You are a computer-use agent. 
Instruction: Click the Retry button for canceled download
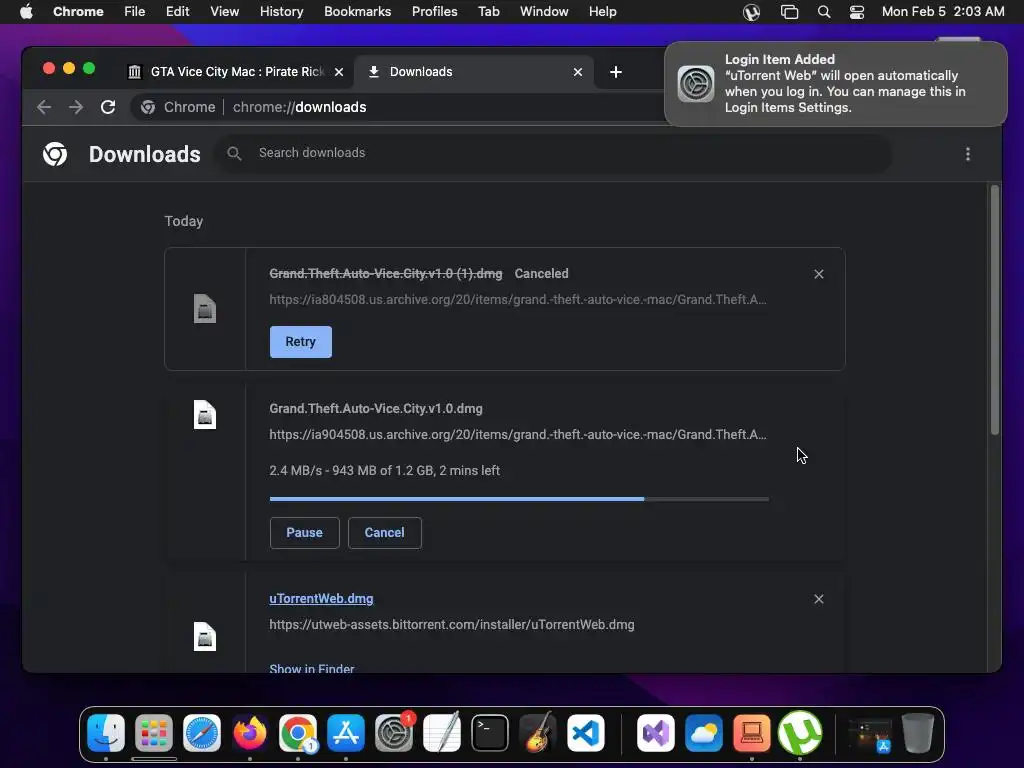(x=300, y=342)
